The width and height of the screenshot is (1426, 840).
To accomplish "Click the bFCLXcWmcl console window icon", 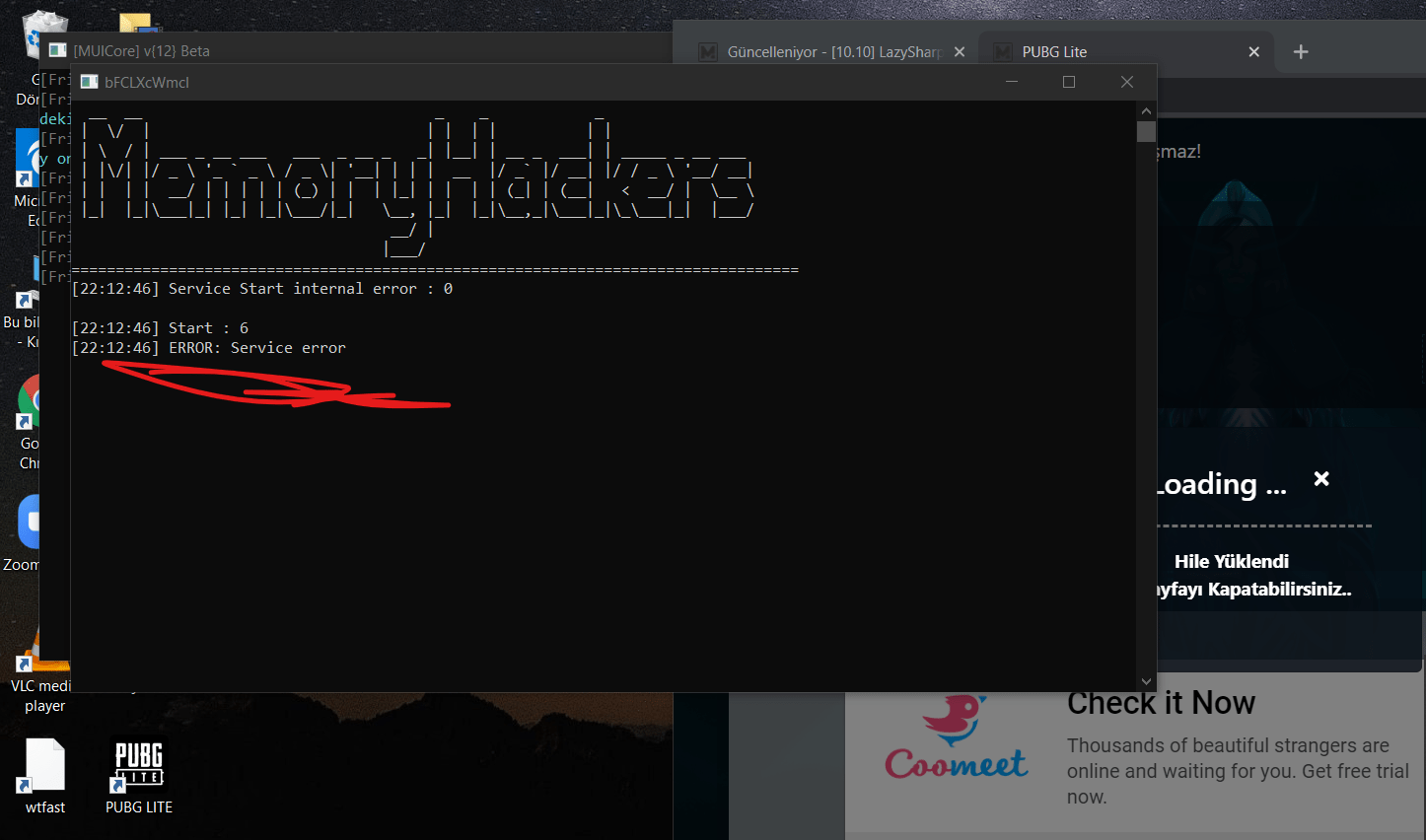I will [x=90, y=82].
